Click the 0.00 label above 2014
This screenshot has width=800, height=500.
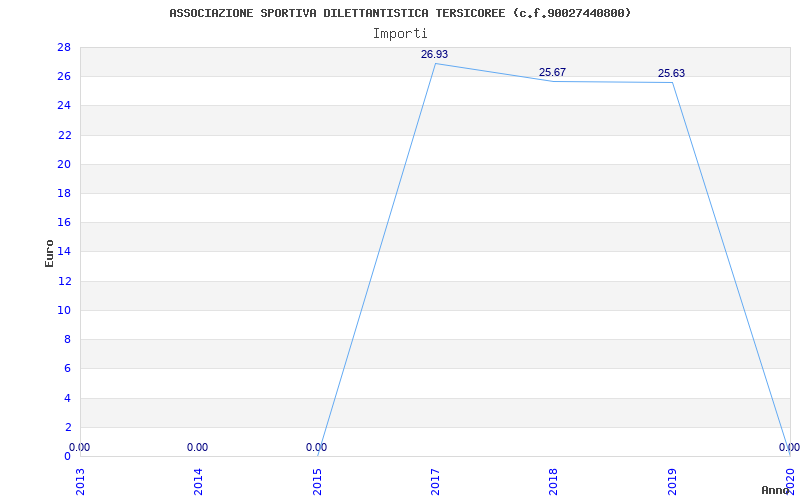click(197, 447)
